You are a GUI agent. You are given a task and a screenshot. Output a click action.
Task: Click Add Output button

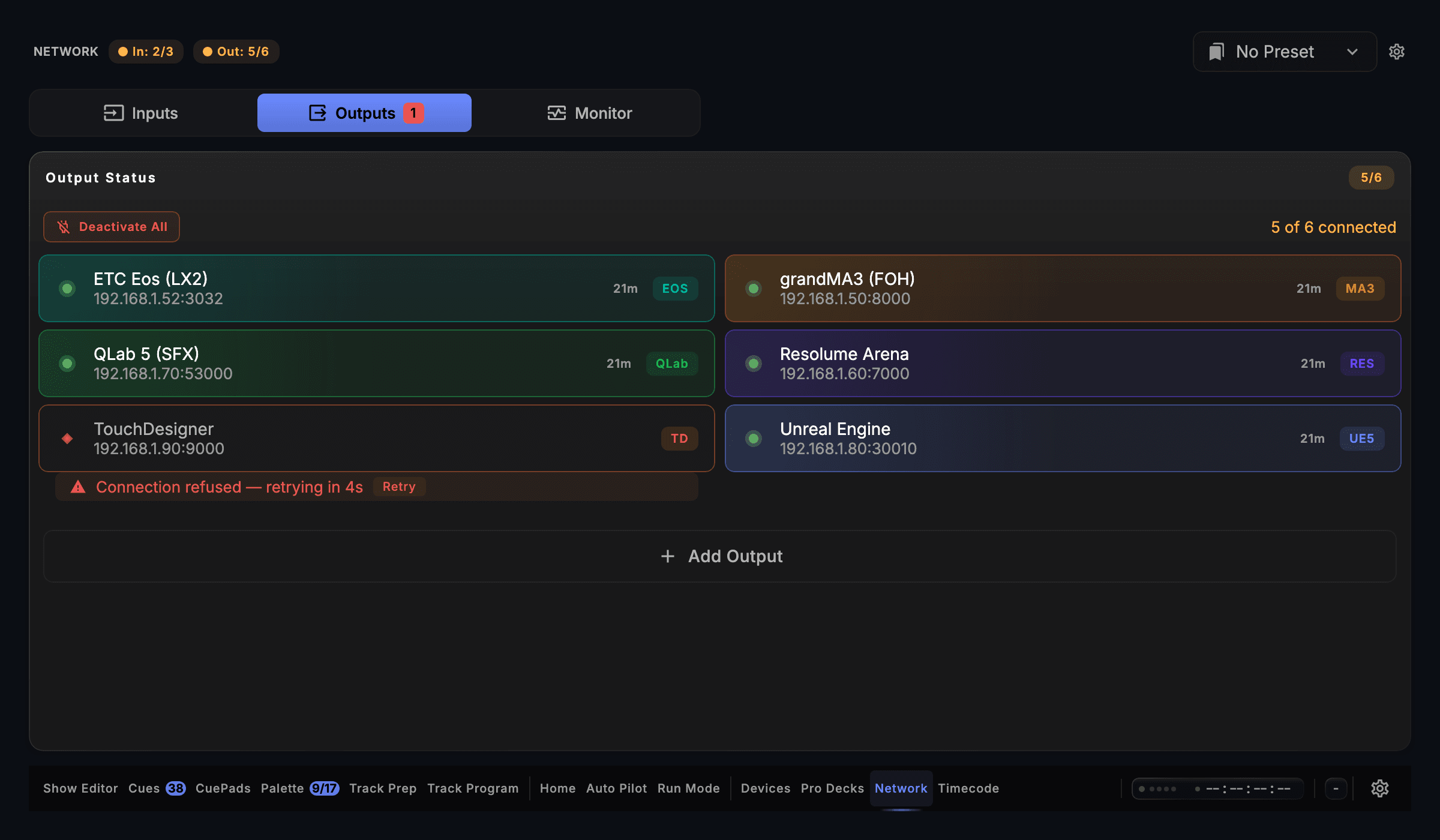[720, 556]
